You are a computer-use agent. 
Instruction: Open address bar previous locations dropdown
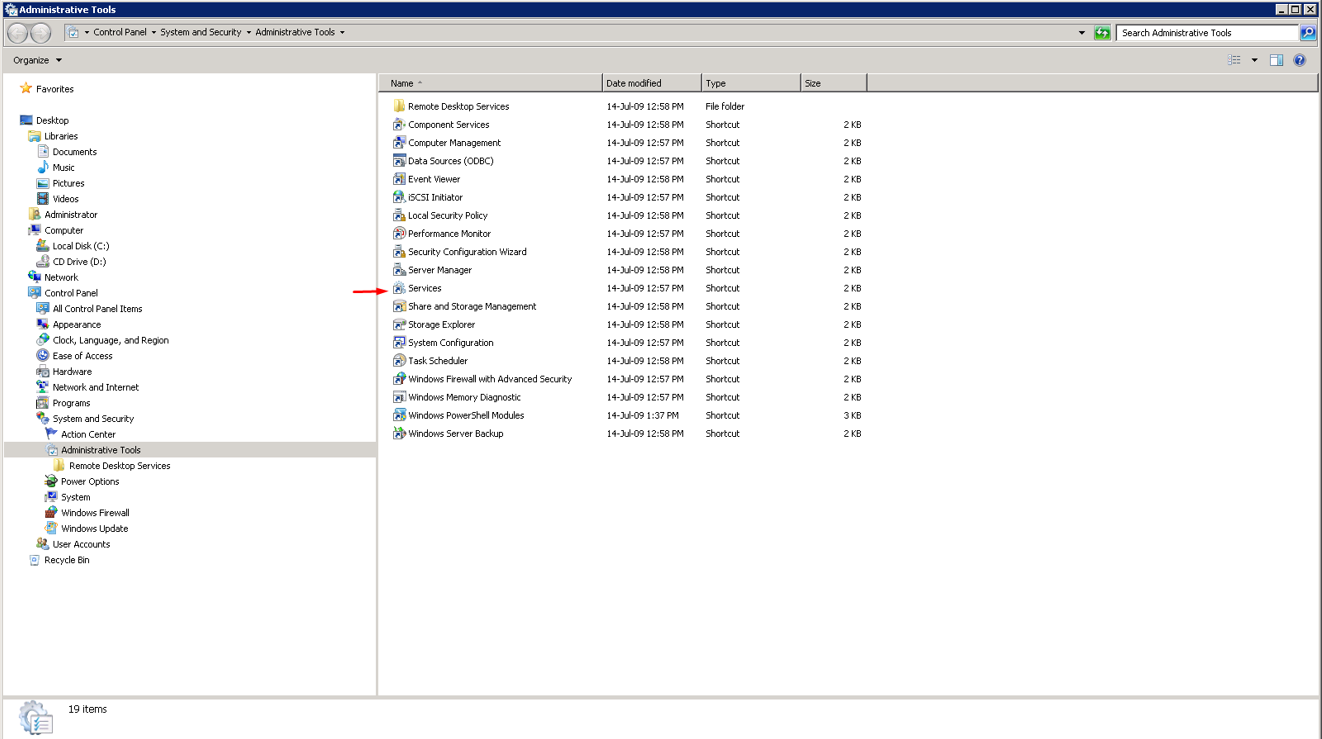click(x=1081, y=32)
